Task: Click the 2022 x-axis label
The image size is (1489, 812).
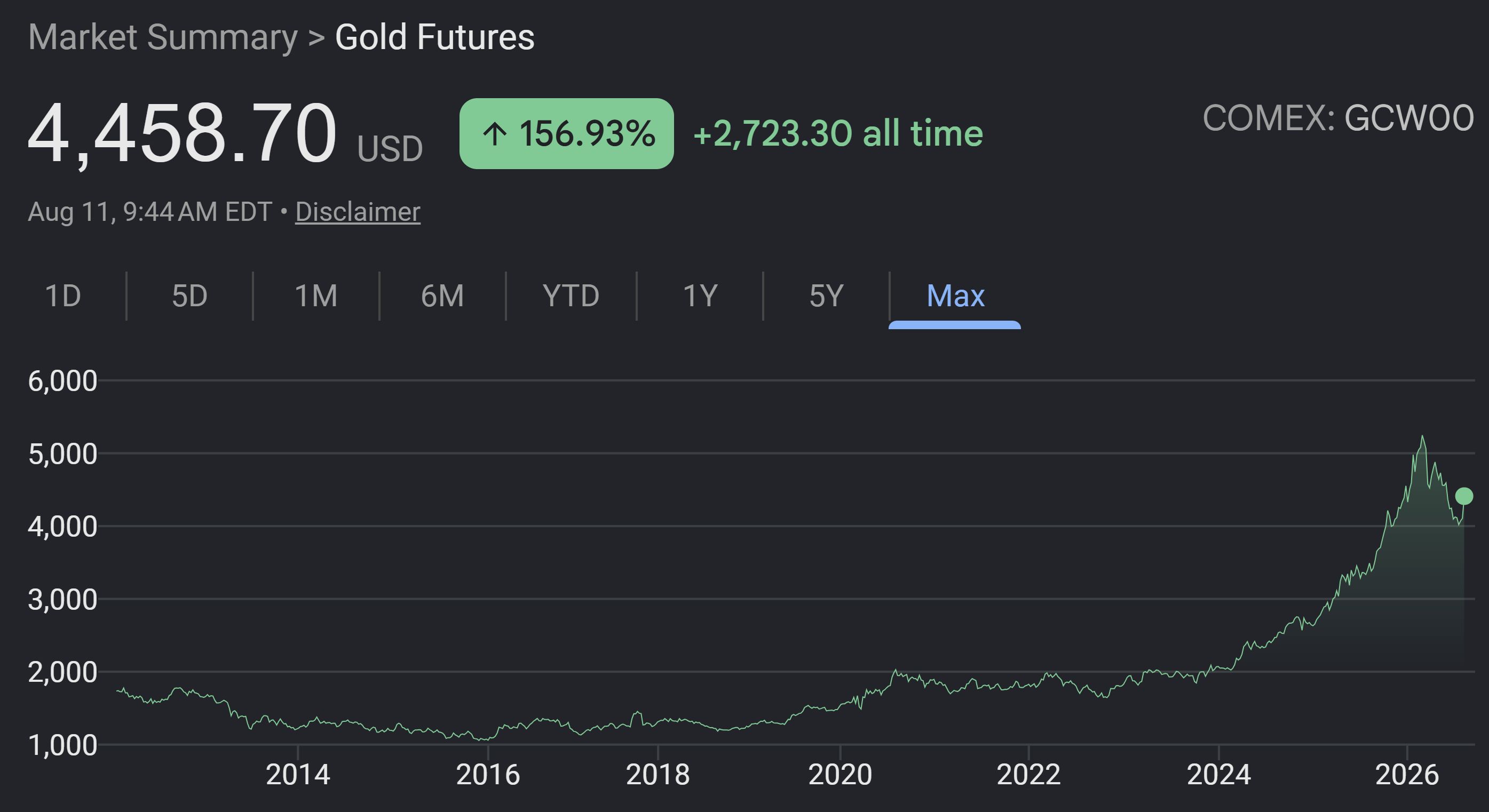Action: tap(1029, 775)
